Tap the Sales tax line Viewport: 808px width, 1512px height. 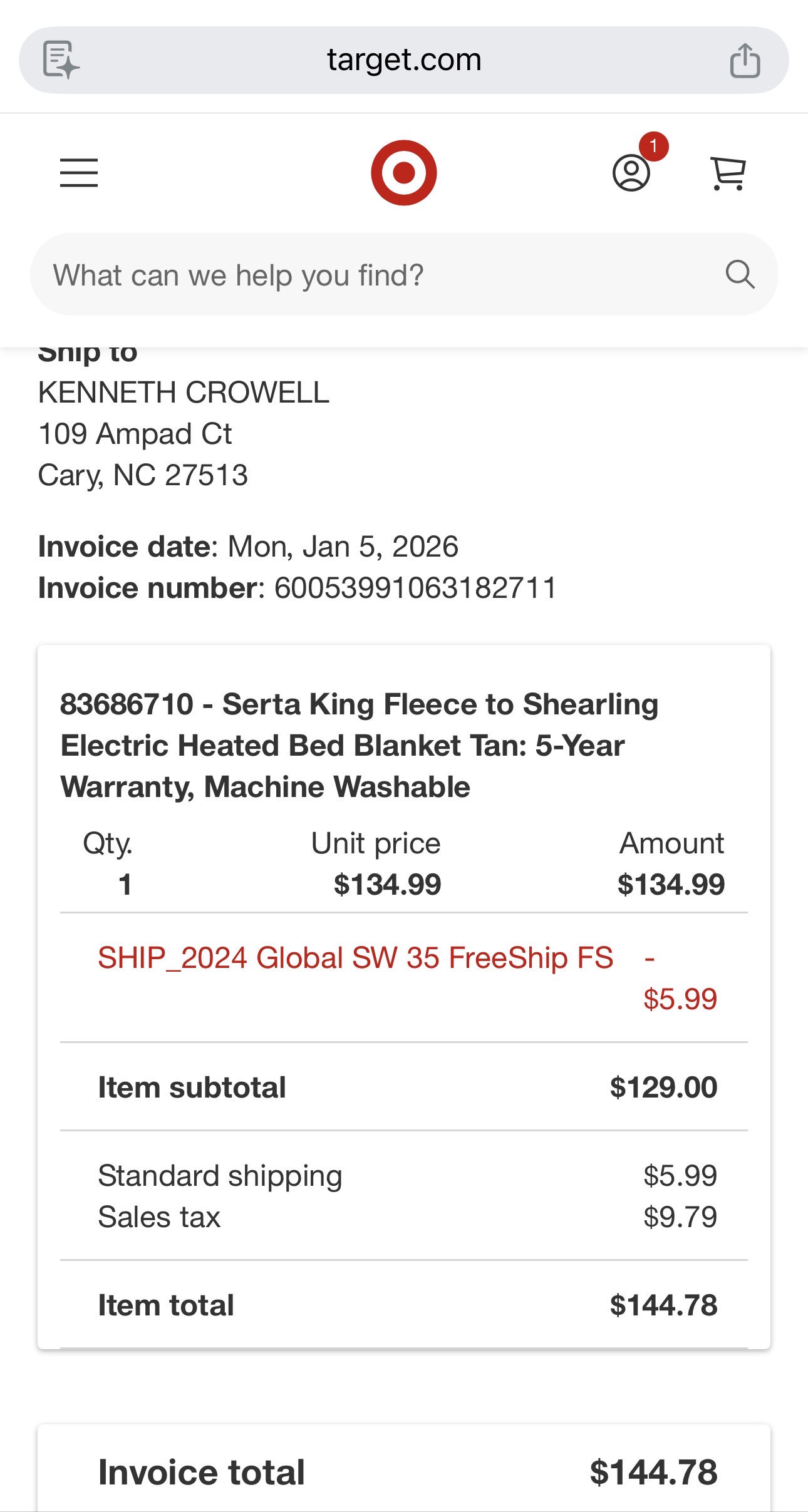tap(407, 1217)
